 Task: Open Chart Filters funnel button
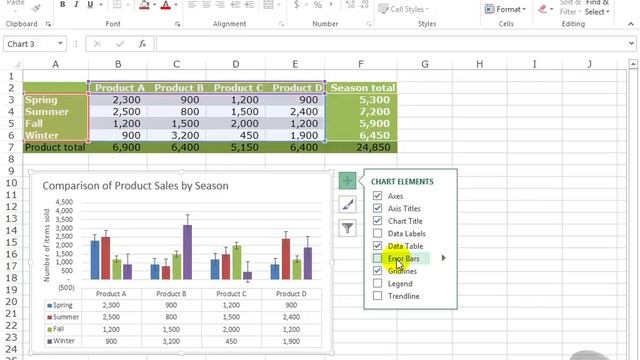[347, 228]
